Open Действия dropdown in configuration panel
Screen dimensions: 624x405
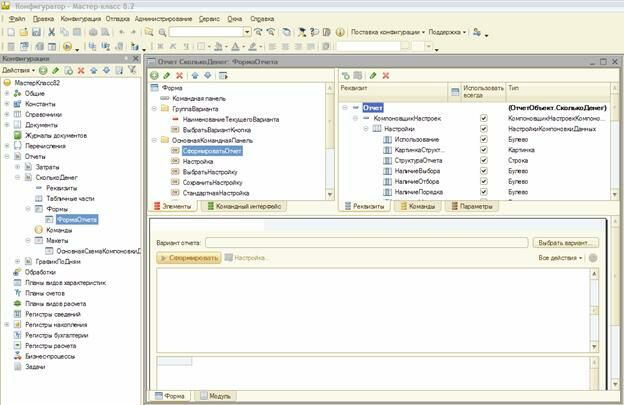19,71
